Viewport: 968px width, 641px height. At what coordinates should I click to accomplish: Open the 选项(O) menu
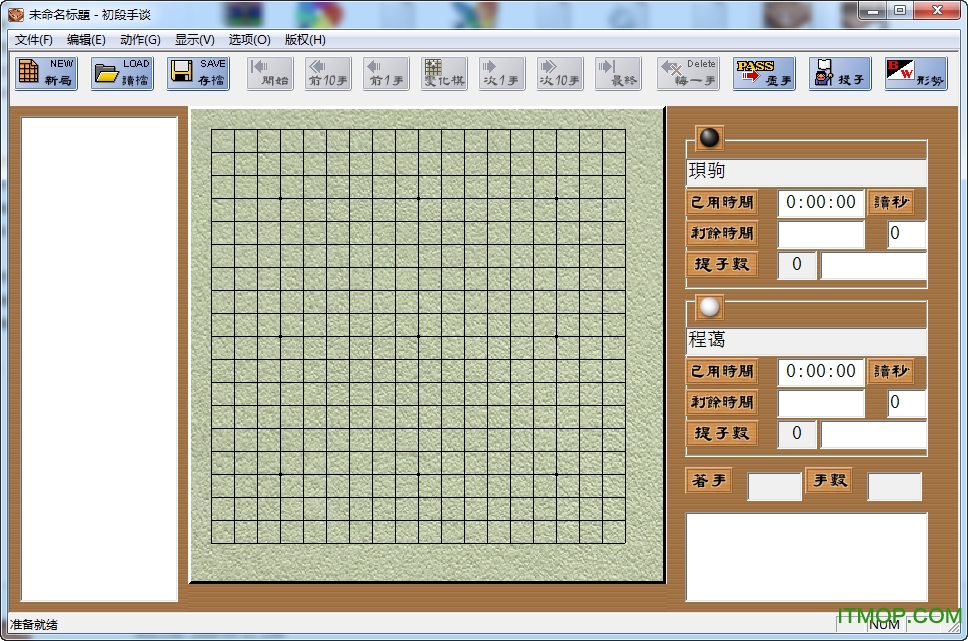pyautogui.click(x=249, y=40)
